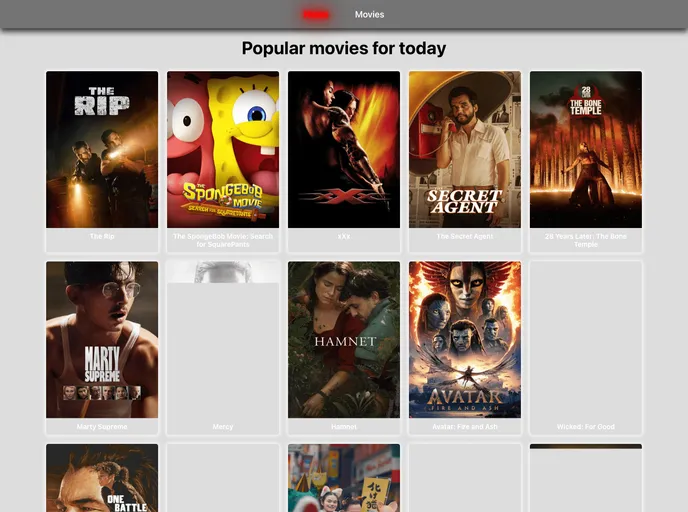Click the red logo in the header

point(315,14)
